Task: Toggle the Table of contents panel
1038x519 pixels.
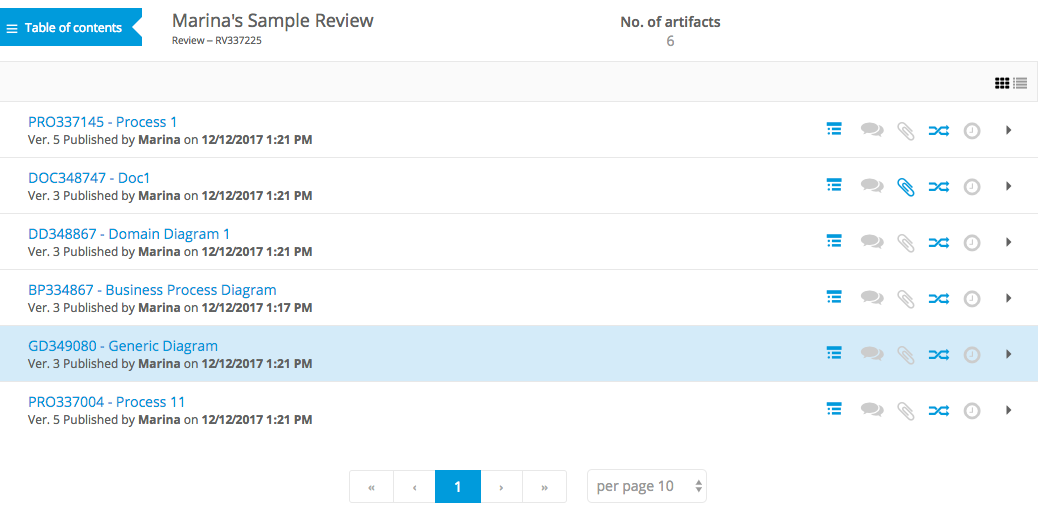Action: pos(71,27)
